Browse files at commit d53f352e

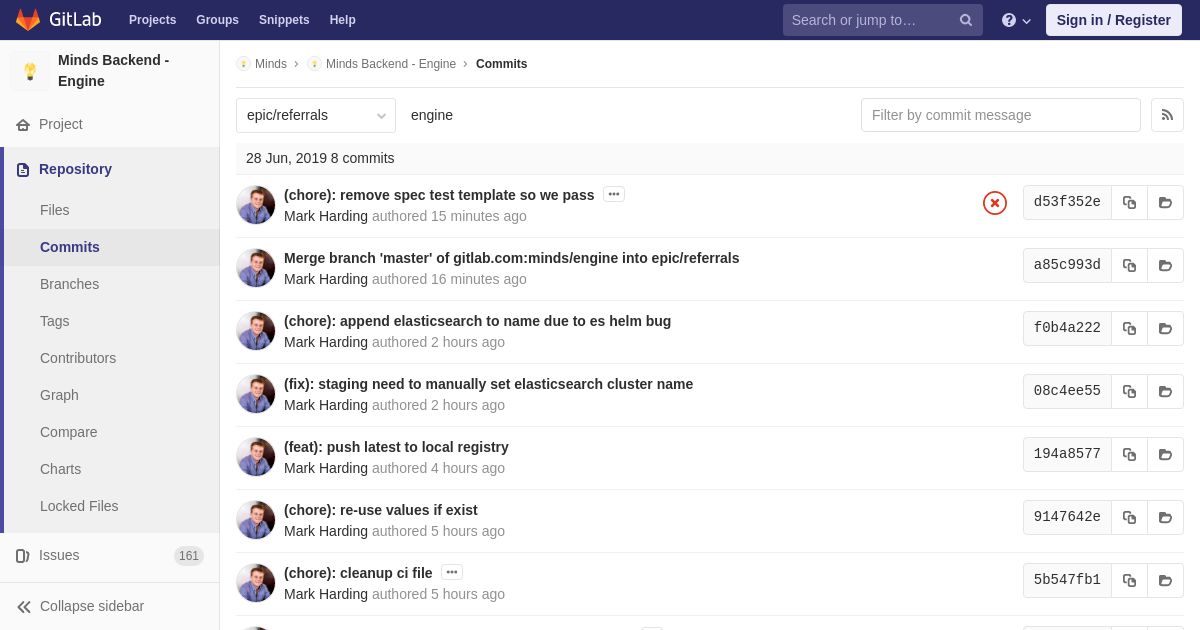point(1165,202)
